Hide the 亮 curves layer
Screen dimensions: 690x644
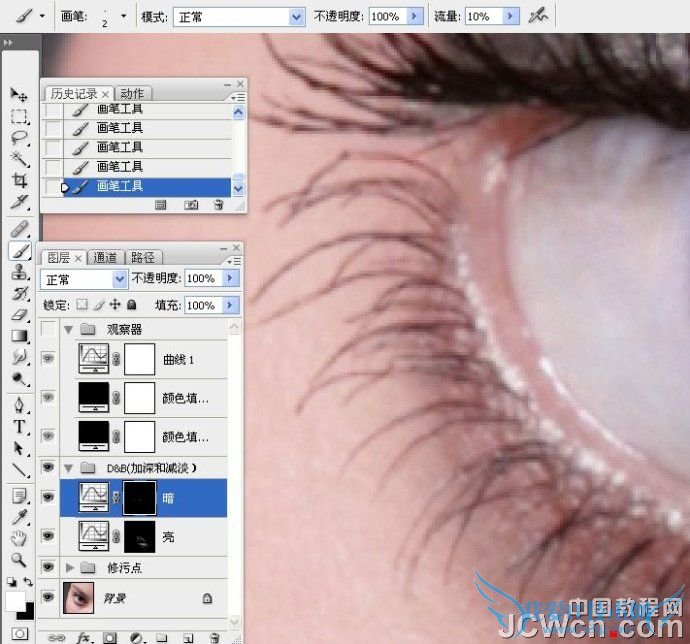[x=48, y=536]
